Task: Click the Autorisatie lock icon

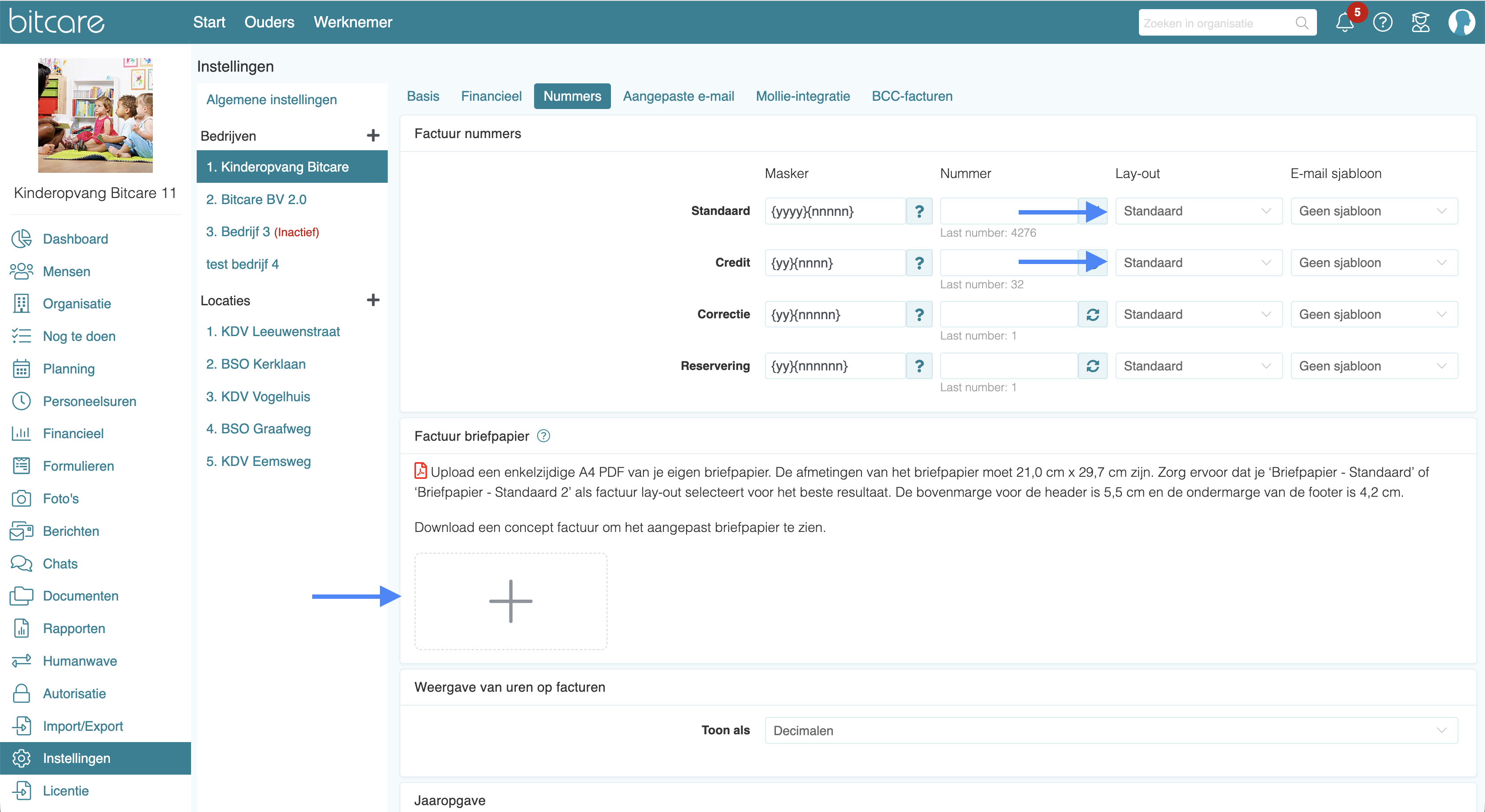Action: pyautogui.click(x=21, y=693)
